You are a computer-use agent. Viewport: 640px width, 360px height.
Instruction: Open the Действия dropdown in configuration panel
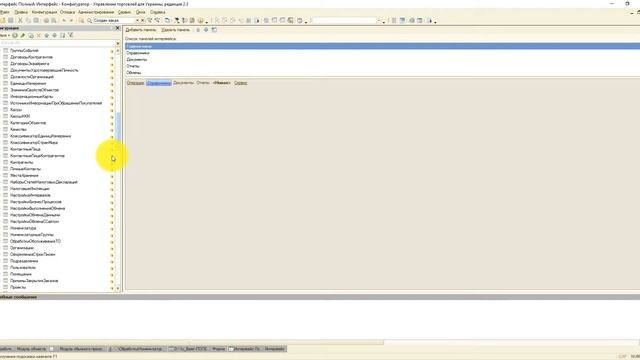coord(4,36)
